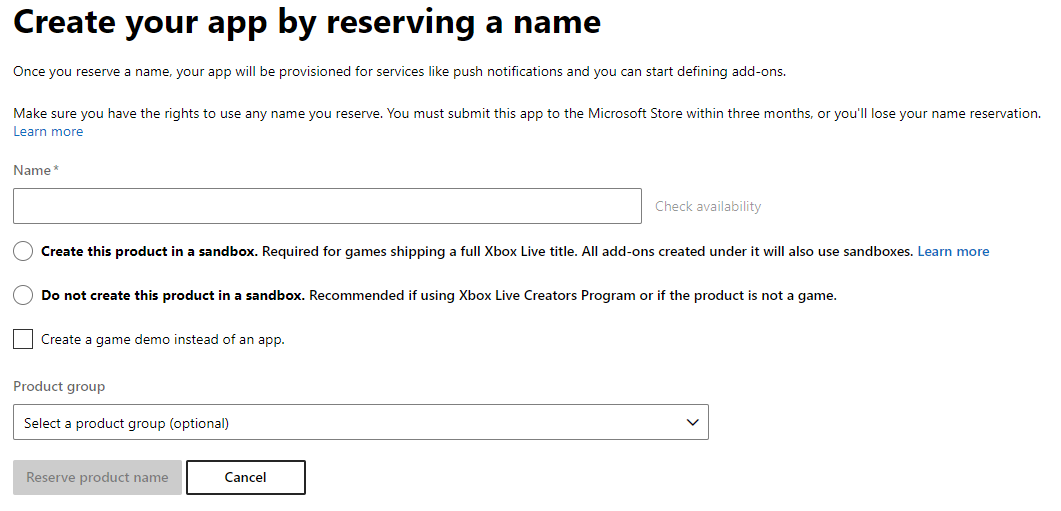
Task: Click the Cancel button
Action: pos(246,477)
